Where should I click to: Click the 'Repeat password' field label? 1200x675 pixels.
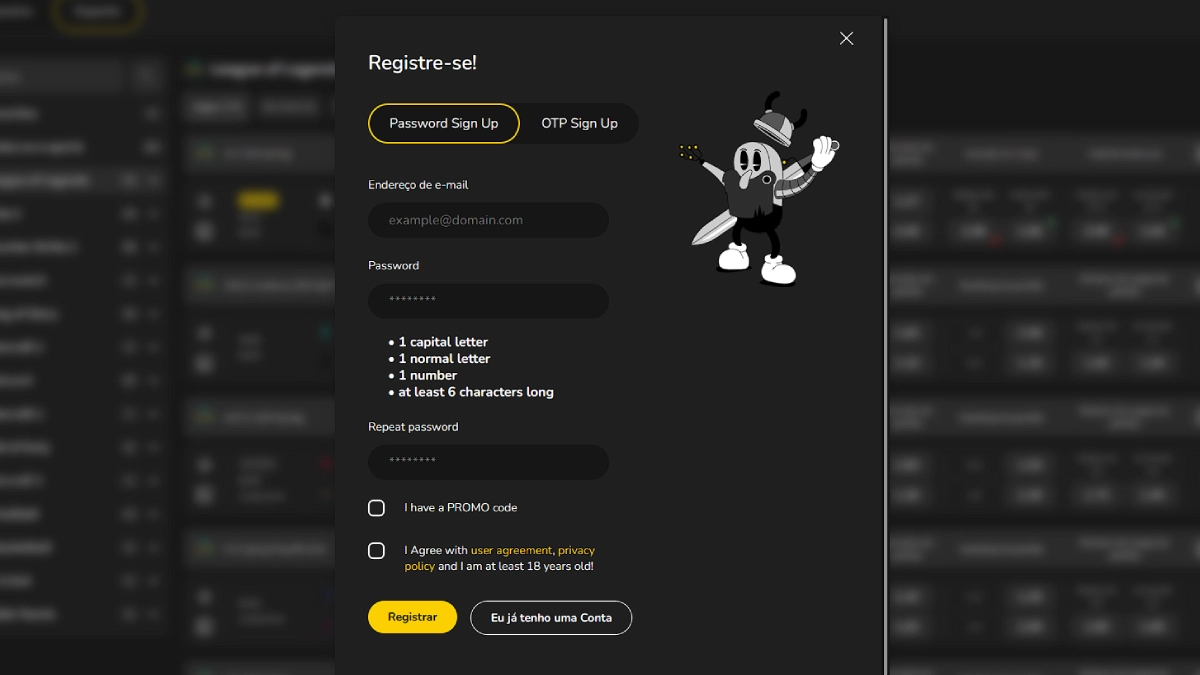click(413, 427)
